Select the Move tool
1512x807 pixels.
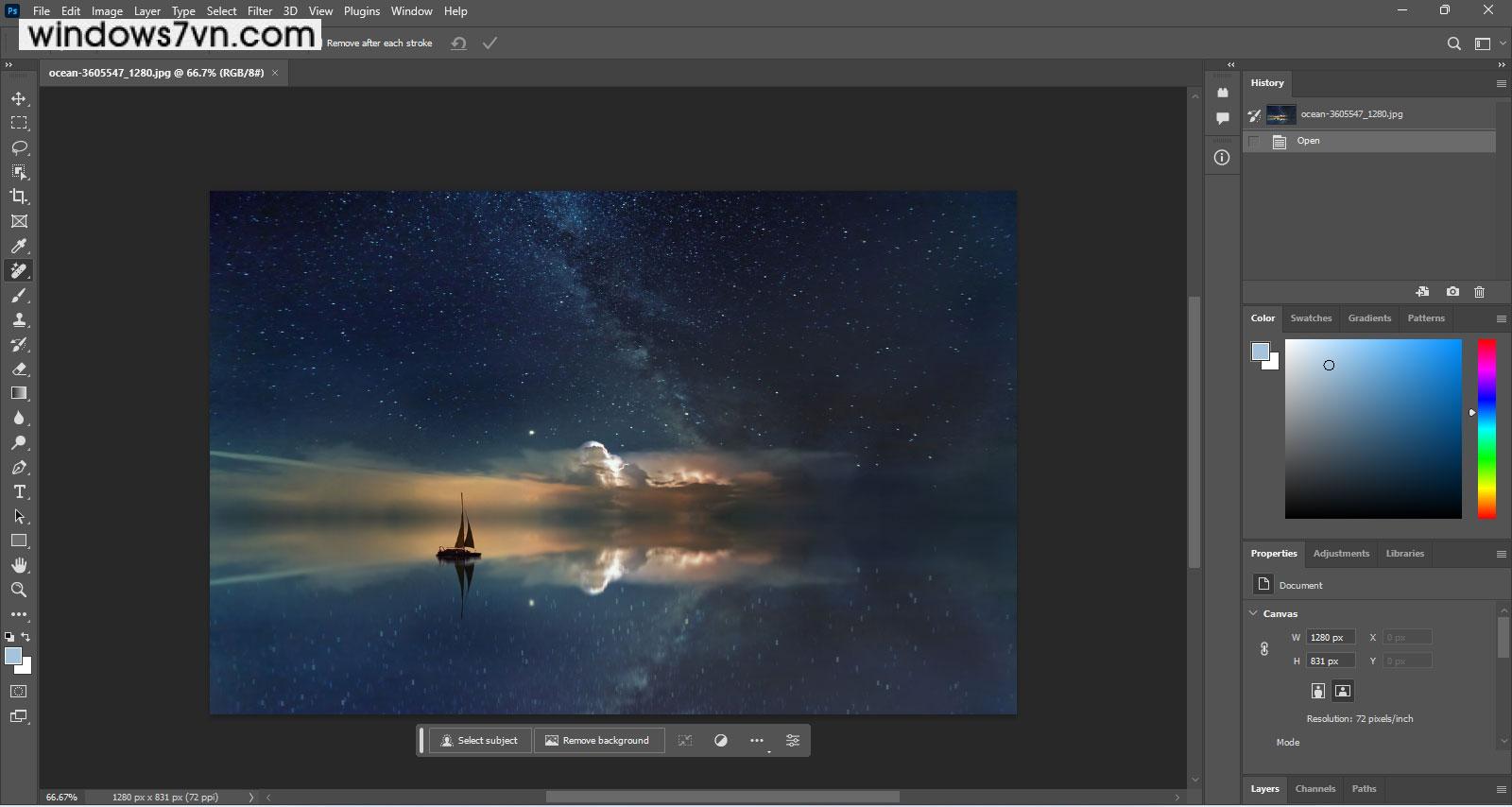pos(19,98)
